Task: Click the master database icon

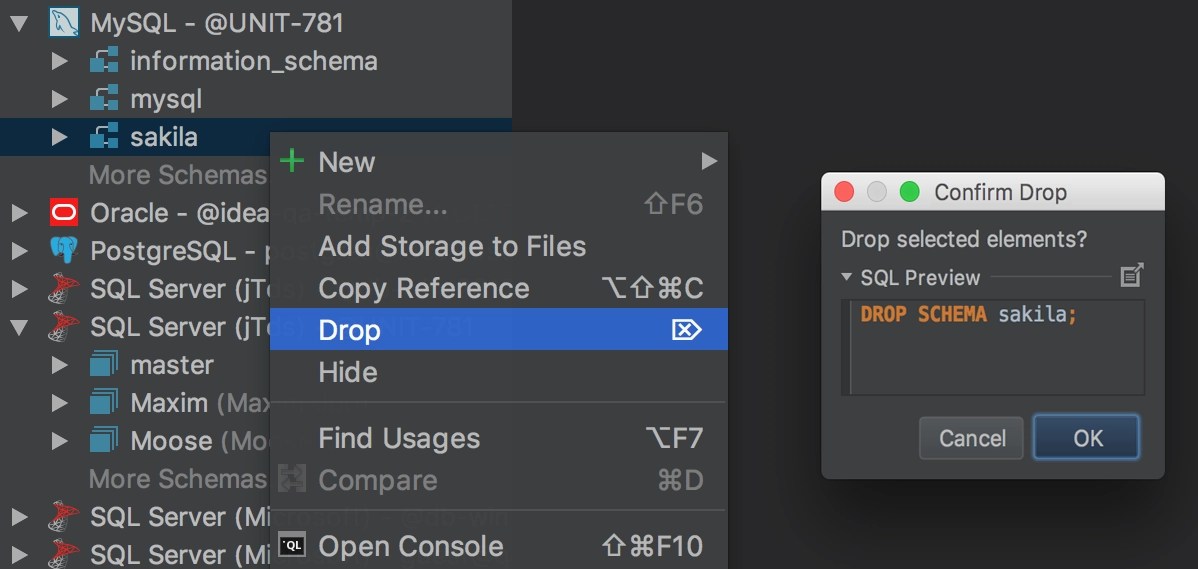Action: tap(104, 365)
